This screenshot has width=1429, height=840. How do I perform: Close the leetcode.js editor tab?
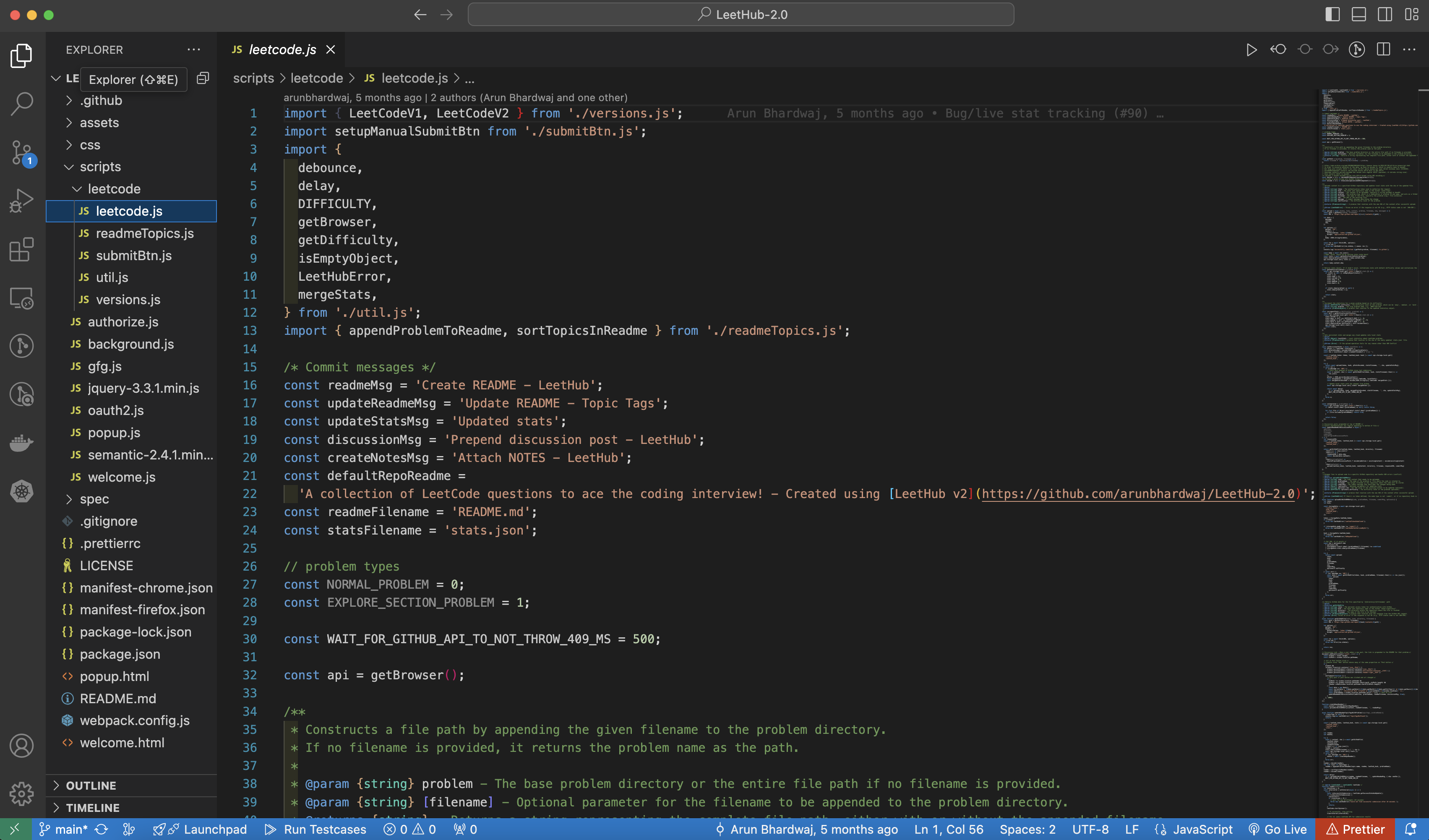tap(331, 50)
